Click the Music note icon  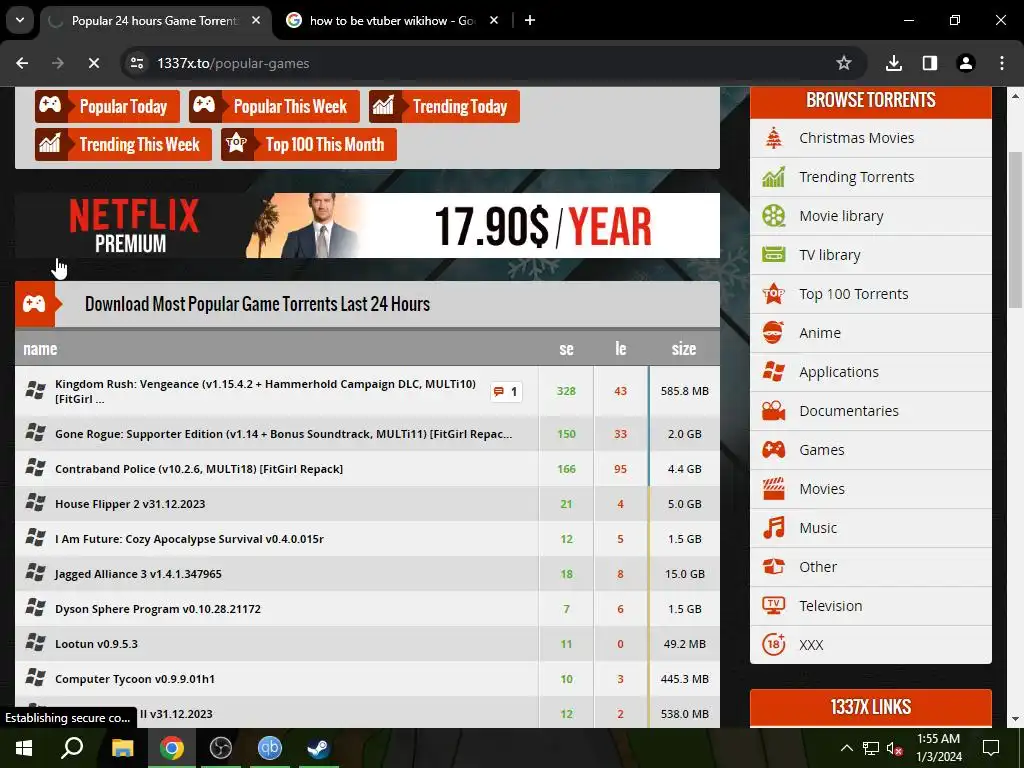pos(774,528)
